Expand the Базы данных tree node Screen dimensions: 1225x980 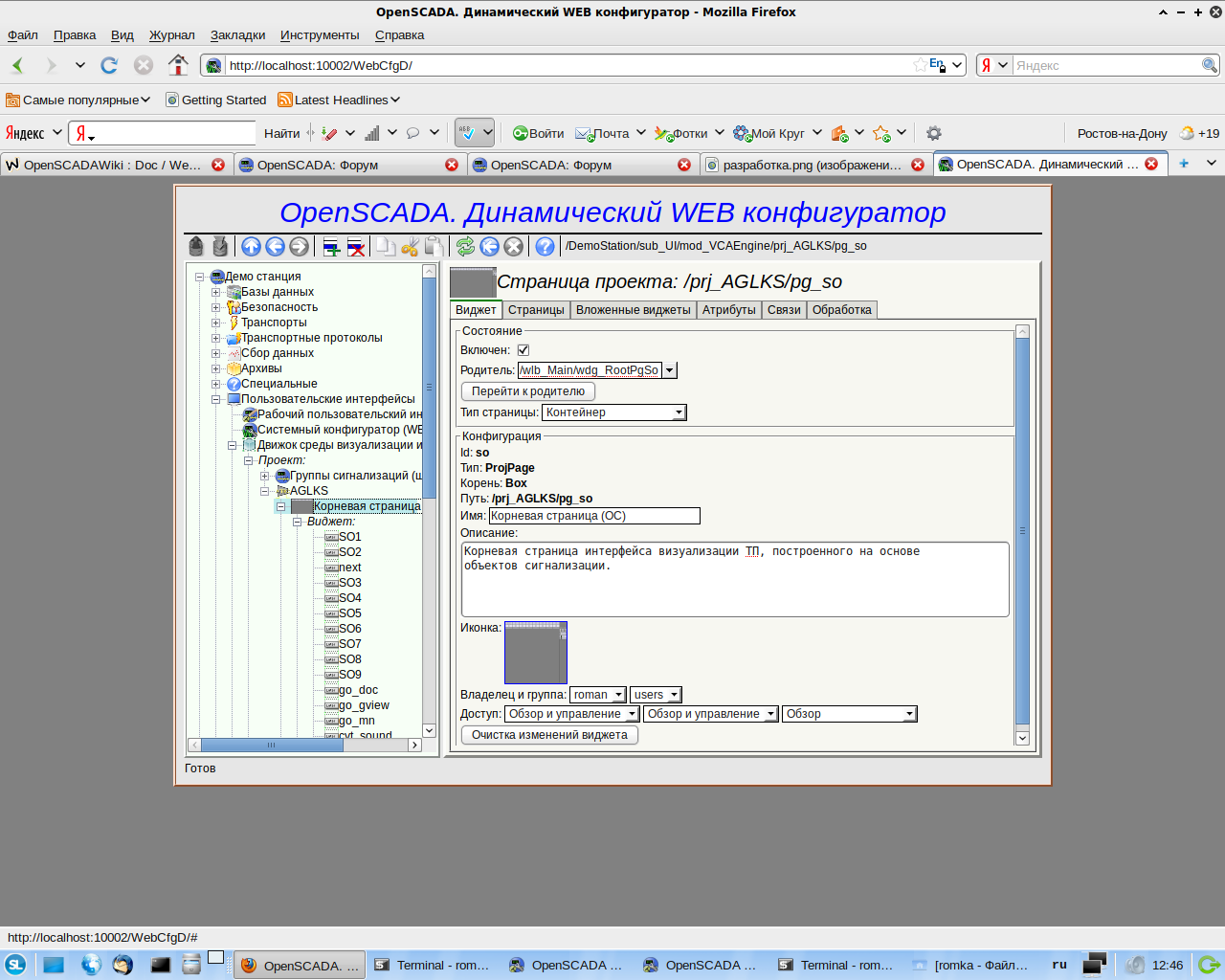[216, 292]
